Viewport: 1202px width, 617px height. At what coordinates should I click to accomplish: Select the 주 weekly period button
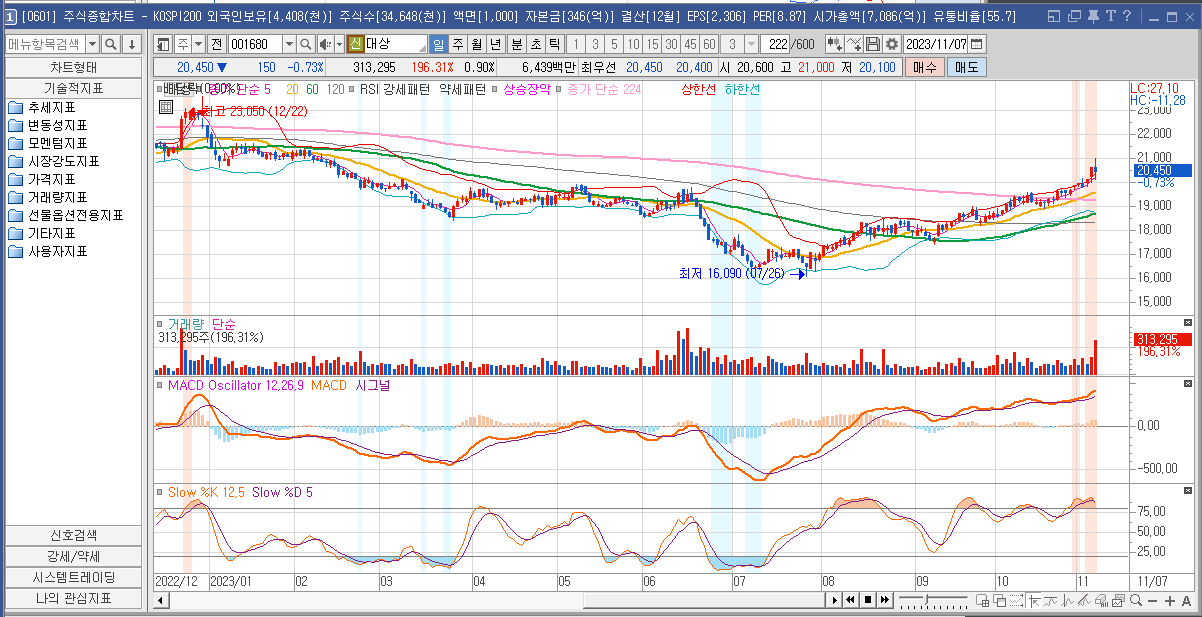coord(457,44)
